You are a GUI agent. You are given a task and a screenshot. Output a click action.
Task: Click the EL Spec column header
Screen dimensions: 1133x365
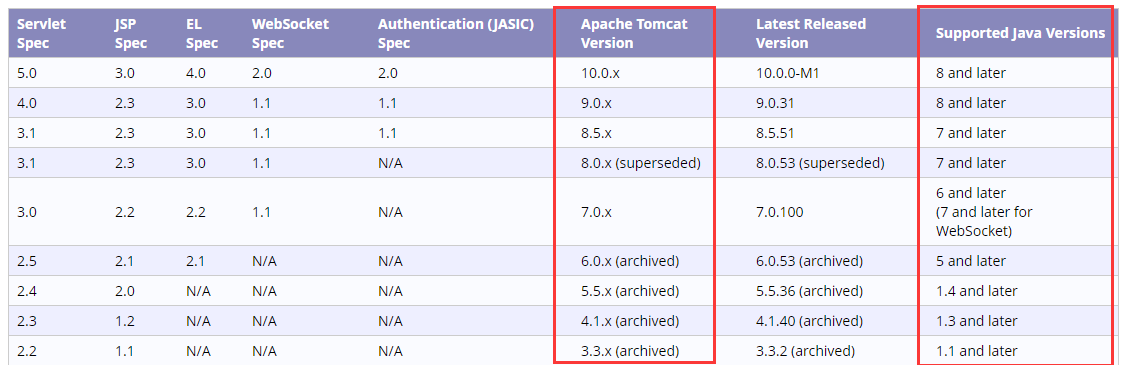click(202, 33)
